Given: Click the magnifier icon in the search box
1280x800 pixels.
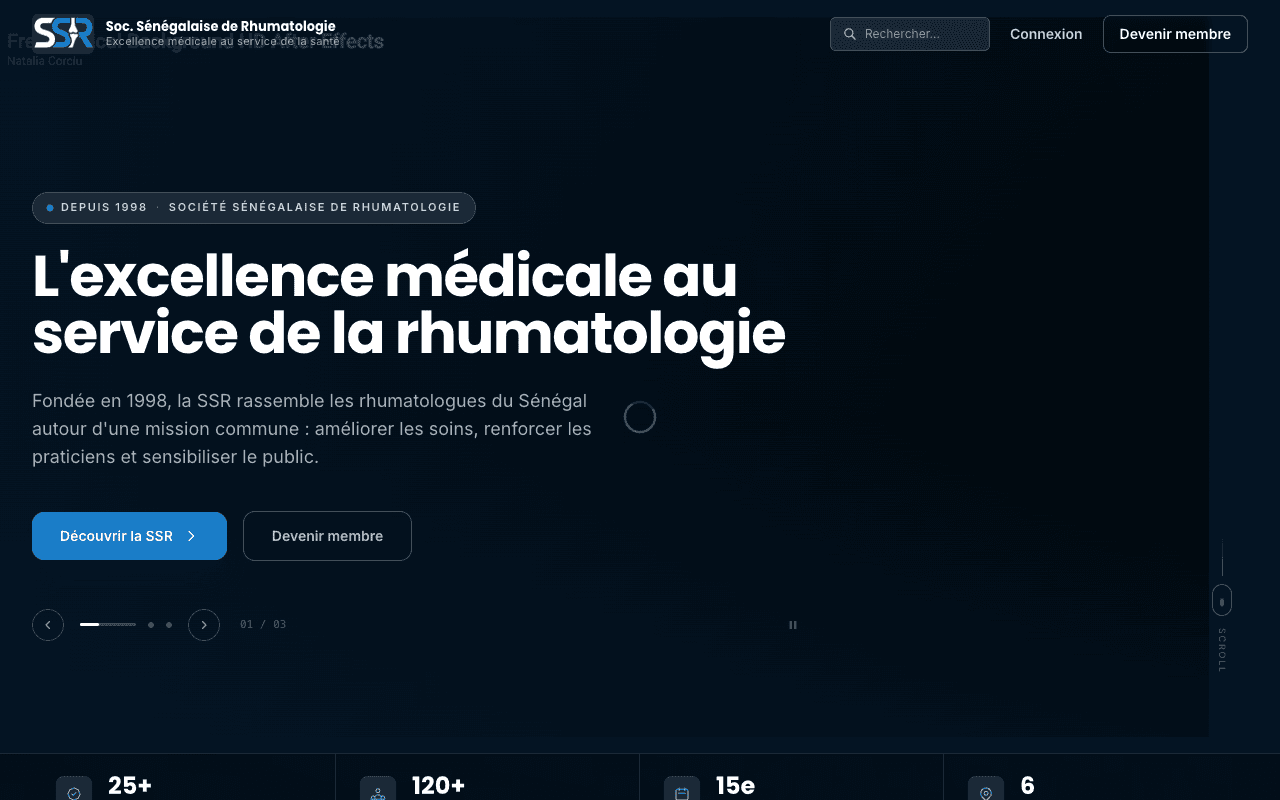Looking at the screenshot, I should [850, 34].
